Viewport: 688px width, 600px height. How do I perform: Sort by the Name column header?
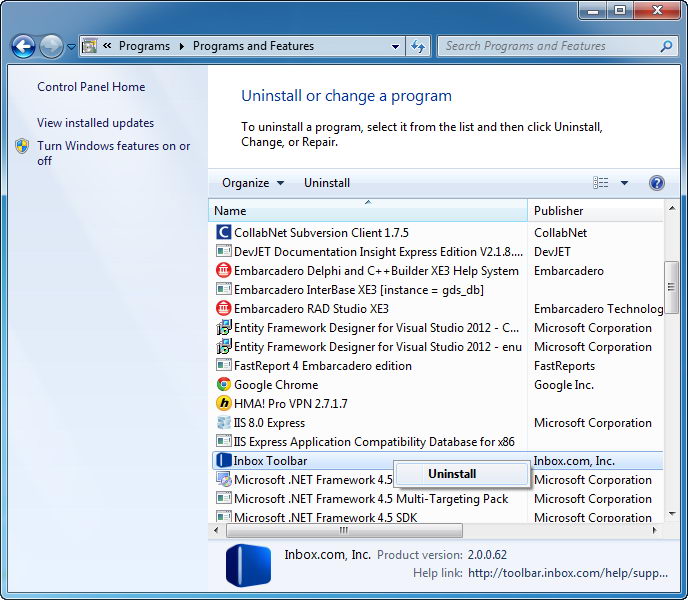point(368,211)
